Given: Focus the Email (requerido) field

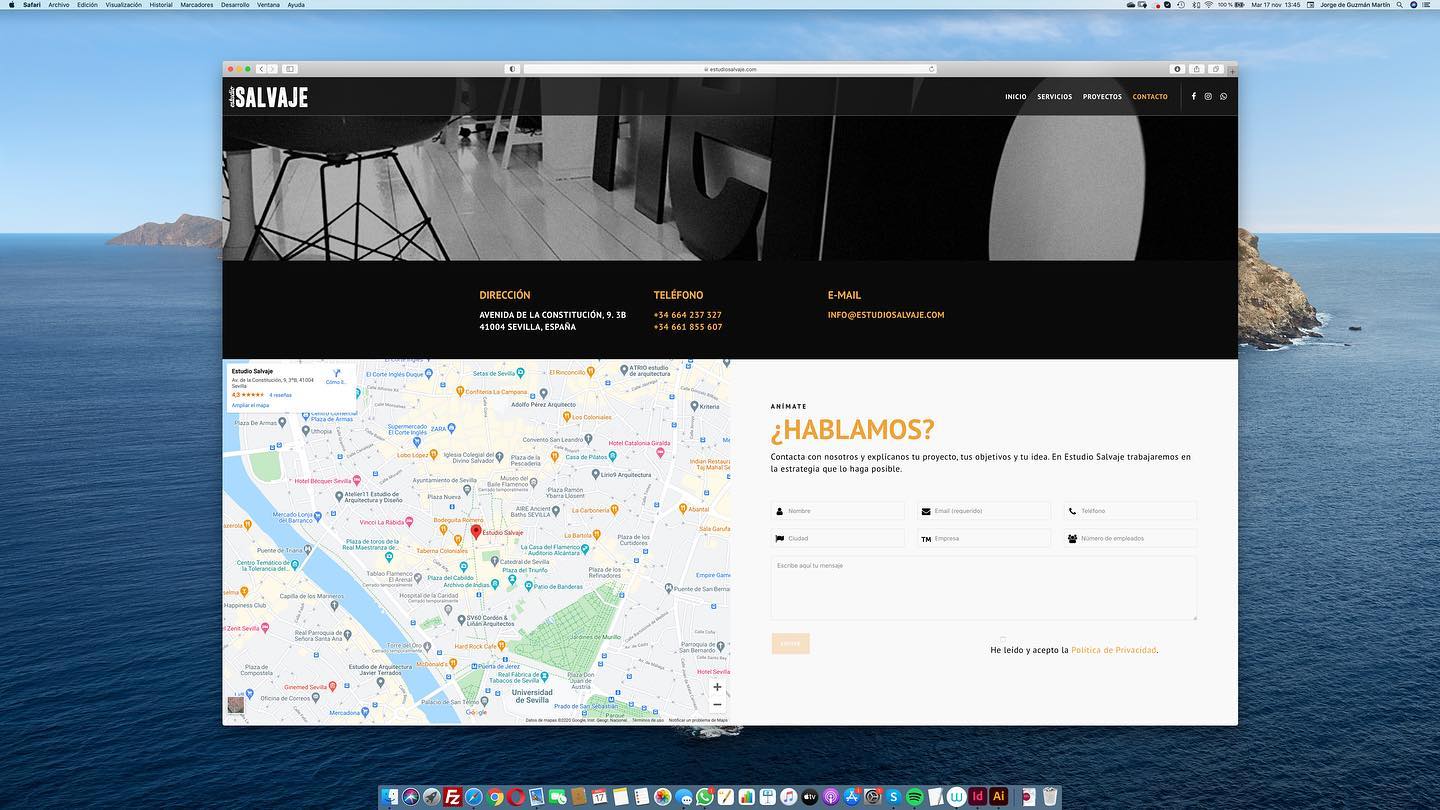Looking at the screenshot, I should pos(984,511).
